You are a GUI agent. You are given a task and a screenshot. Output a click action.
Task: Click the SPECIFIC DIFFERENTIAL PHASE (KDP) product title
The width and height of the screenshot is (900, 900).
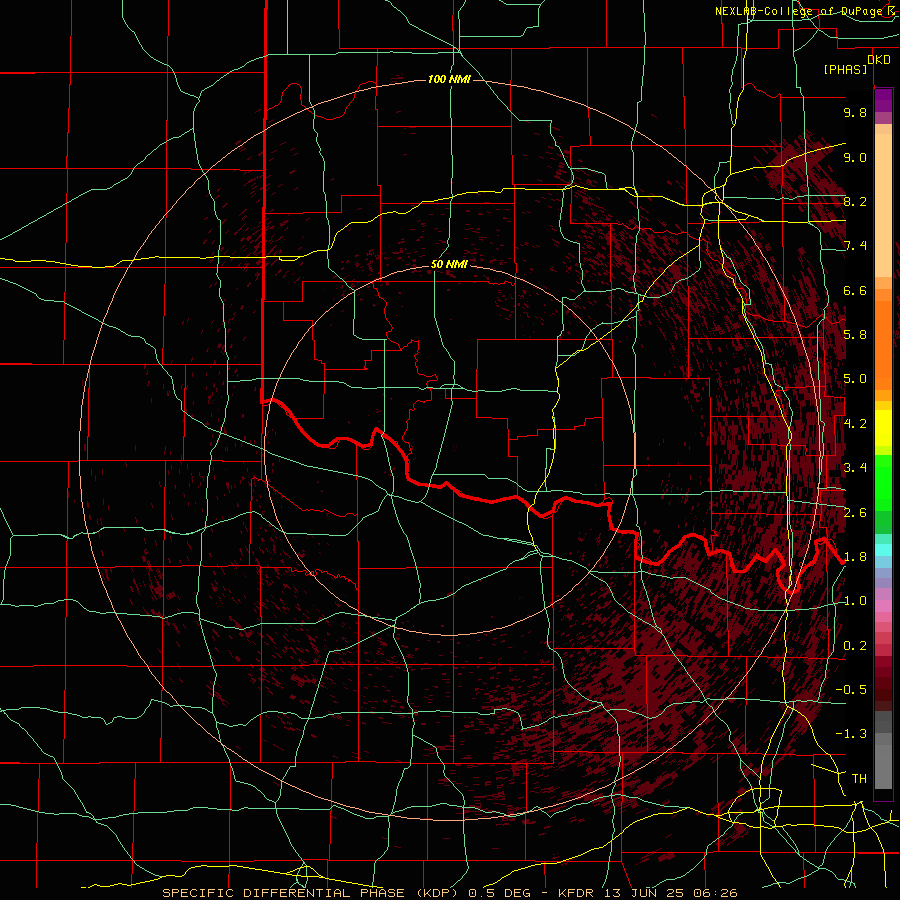click(312, 893)
